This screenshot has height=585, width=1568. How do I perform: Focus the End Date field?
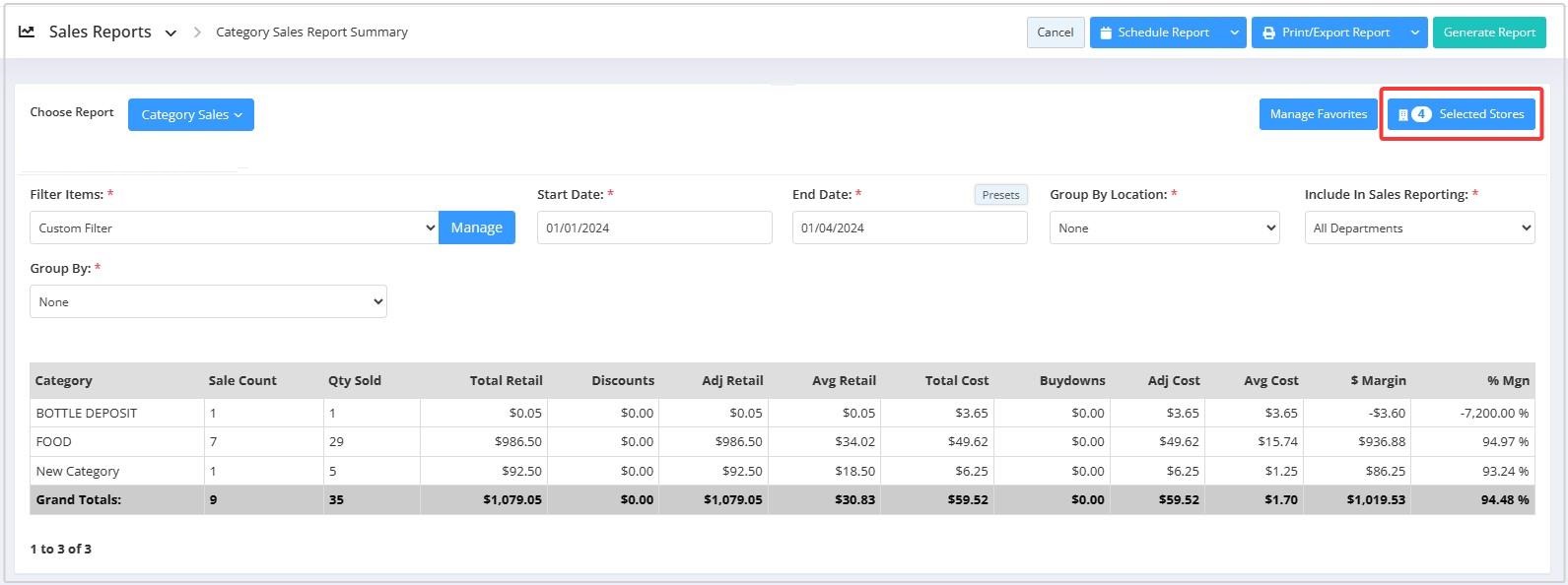point(910,227)
